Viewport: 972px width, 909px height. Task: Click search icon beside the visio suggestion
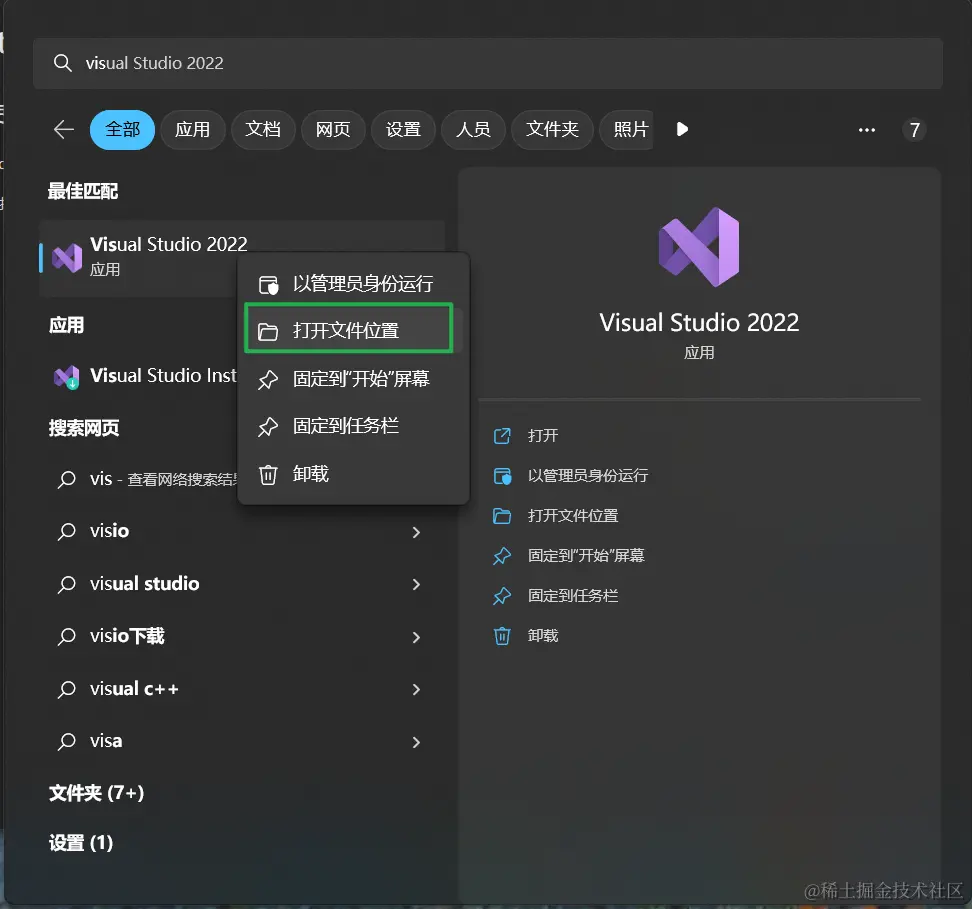[66, 531]
